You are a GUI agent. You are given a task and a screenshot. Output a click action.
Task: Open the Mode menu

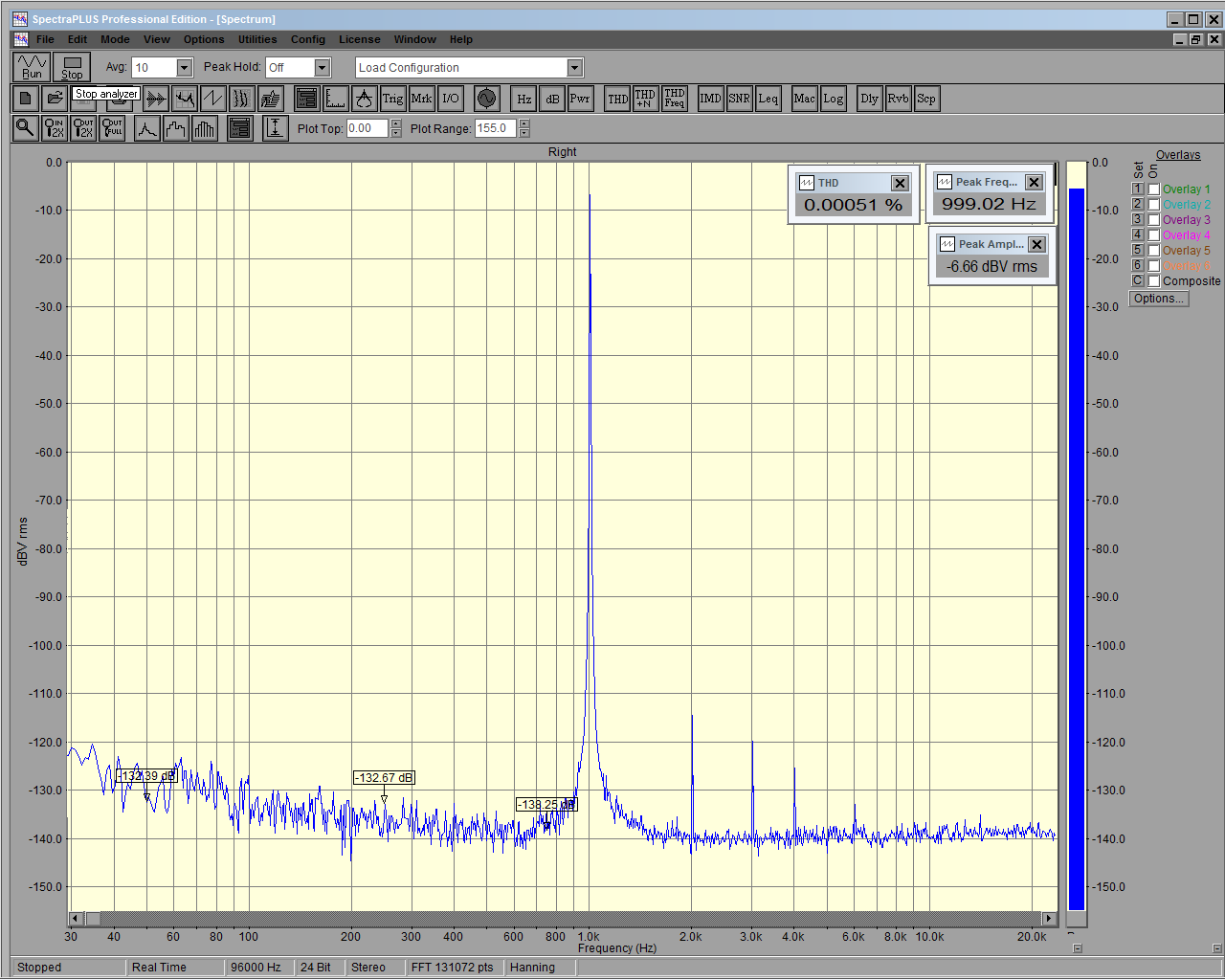pos(115,39)
